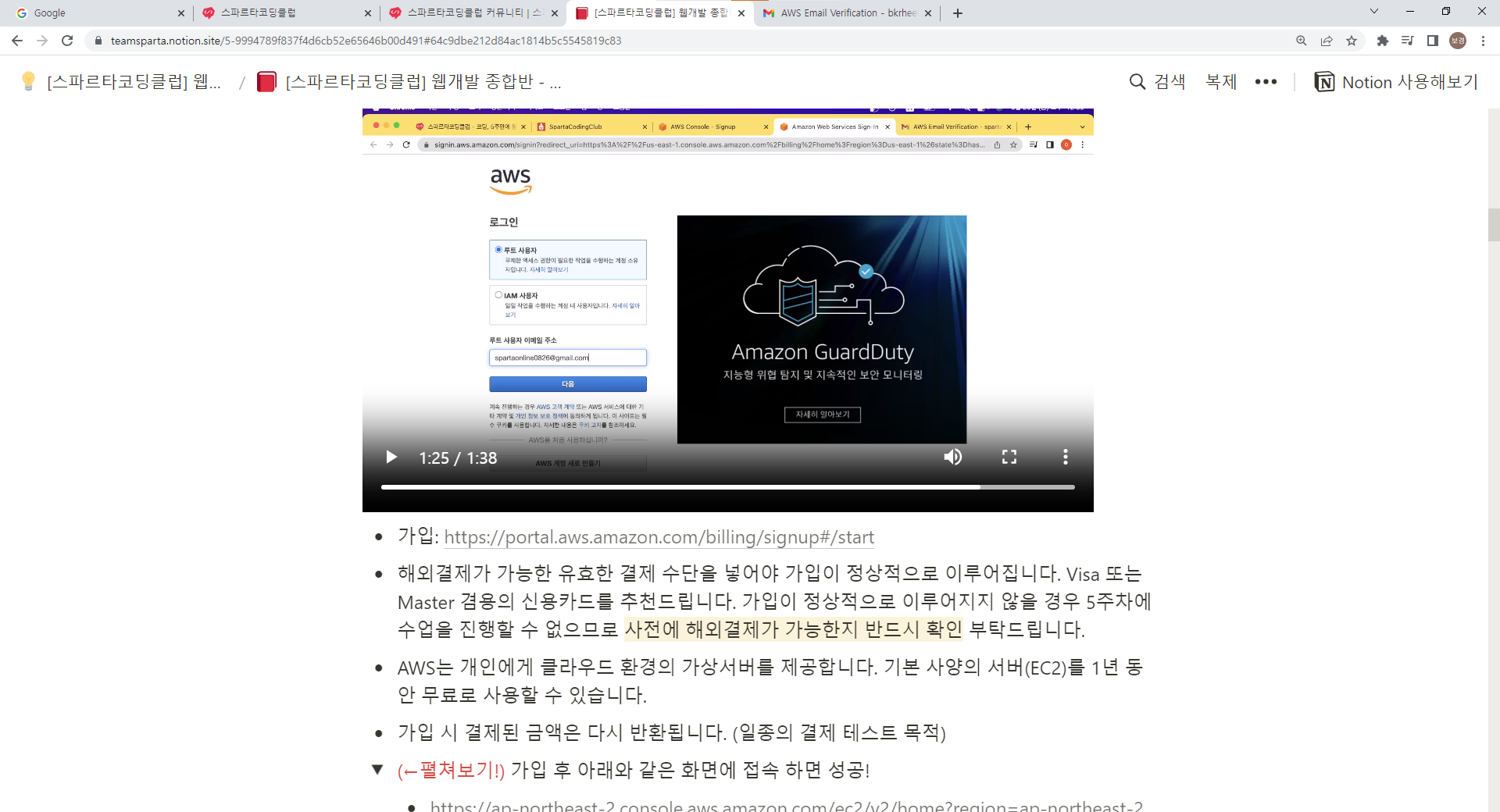Close the AWS Email Verification tab
Image resolution: width=1500 pixels, height=812 pixels.
click(x=928, y=13)
